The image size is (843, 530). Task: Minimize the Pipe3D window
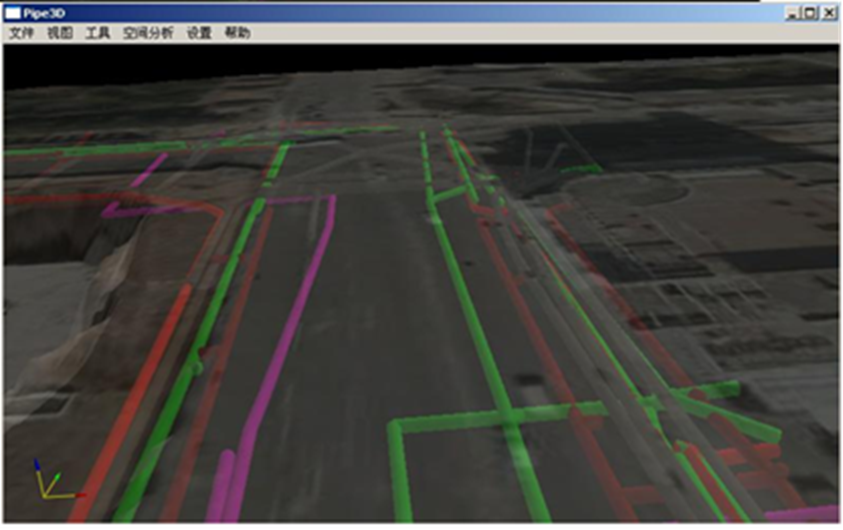[793, 13]
